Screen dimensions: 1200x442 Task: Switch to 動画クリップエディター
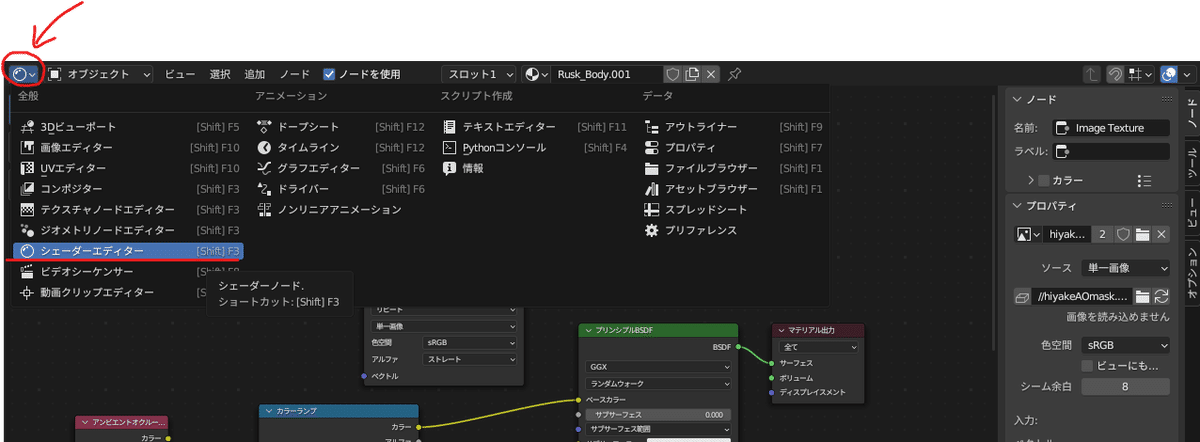coord(128,292)
